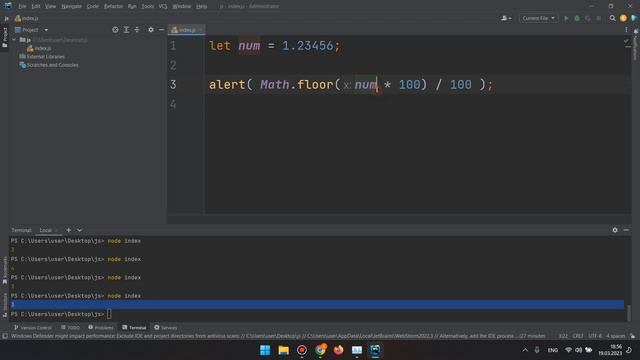Open the Refactor menu
Image resolution: width=640 pixels, height=360 pixels.
[x=113, y=7]
